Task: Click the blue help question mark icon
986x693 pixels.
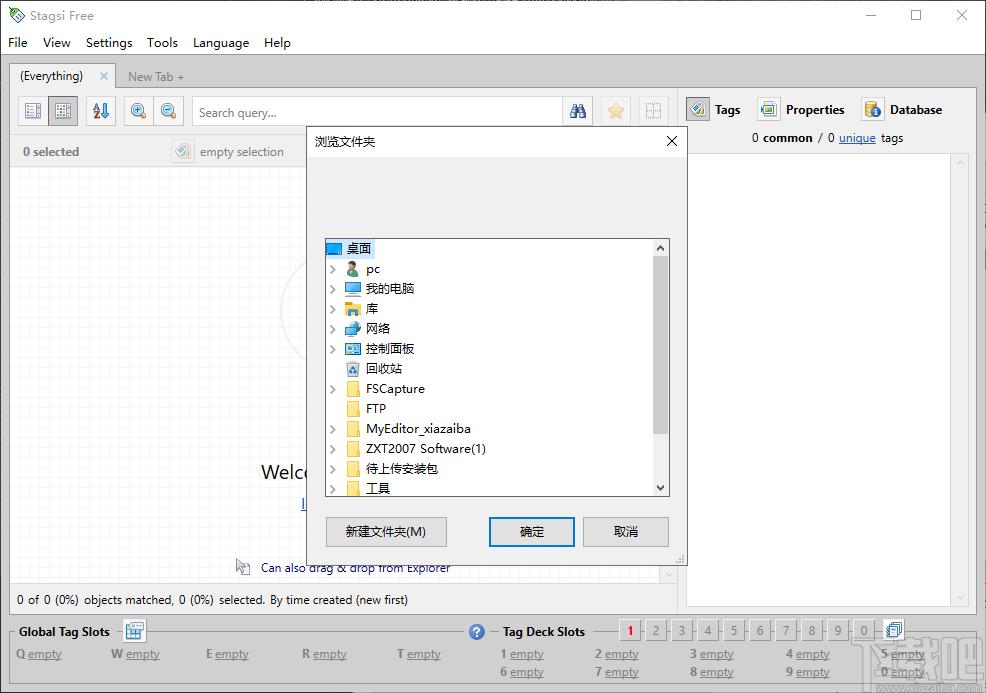Action: 477,631
